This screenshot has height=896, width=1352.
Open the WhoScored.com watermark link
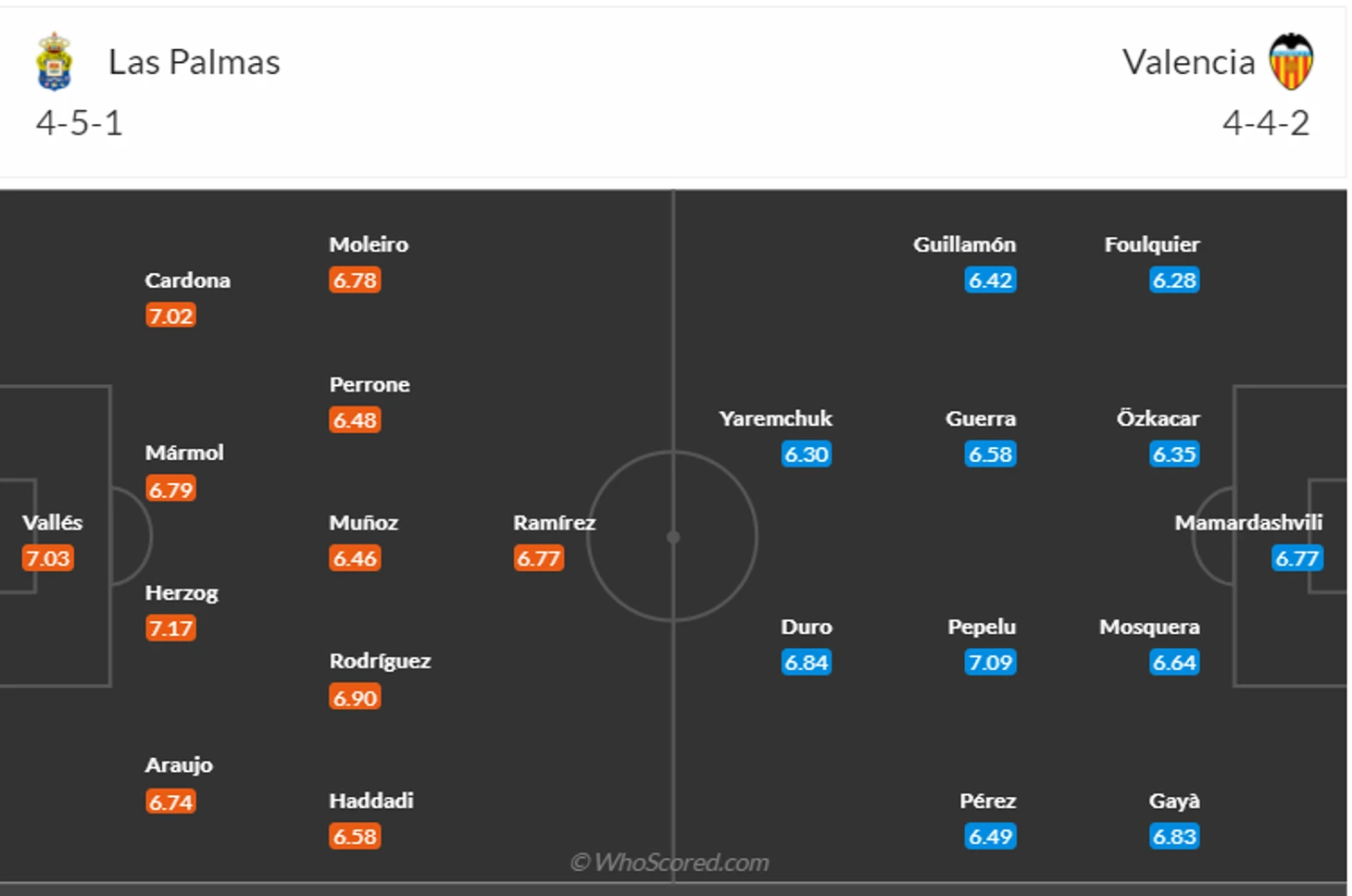click(x=670, y=863)
